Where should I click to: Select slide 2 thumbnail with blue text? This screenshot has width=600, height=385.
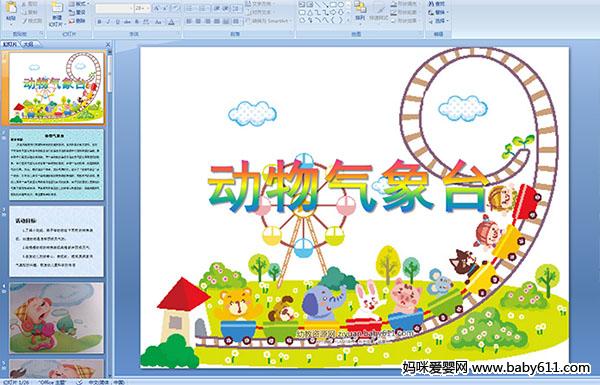(56, 165)
